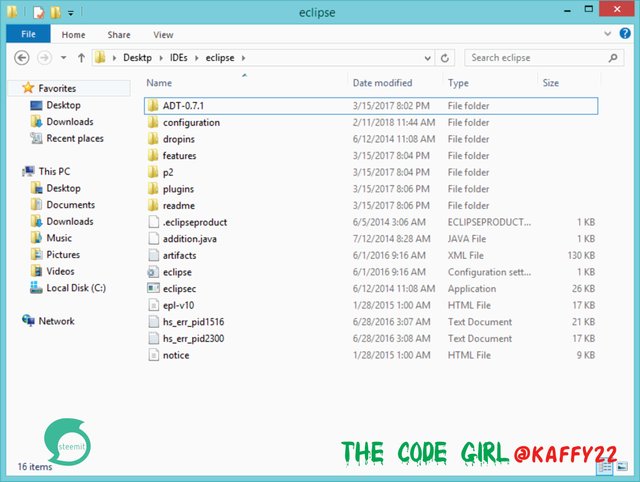
Task: Expand the chevron after eclipse breadcrumb
Action: click(244, 58)
